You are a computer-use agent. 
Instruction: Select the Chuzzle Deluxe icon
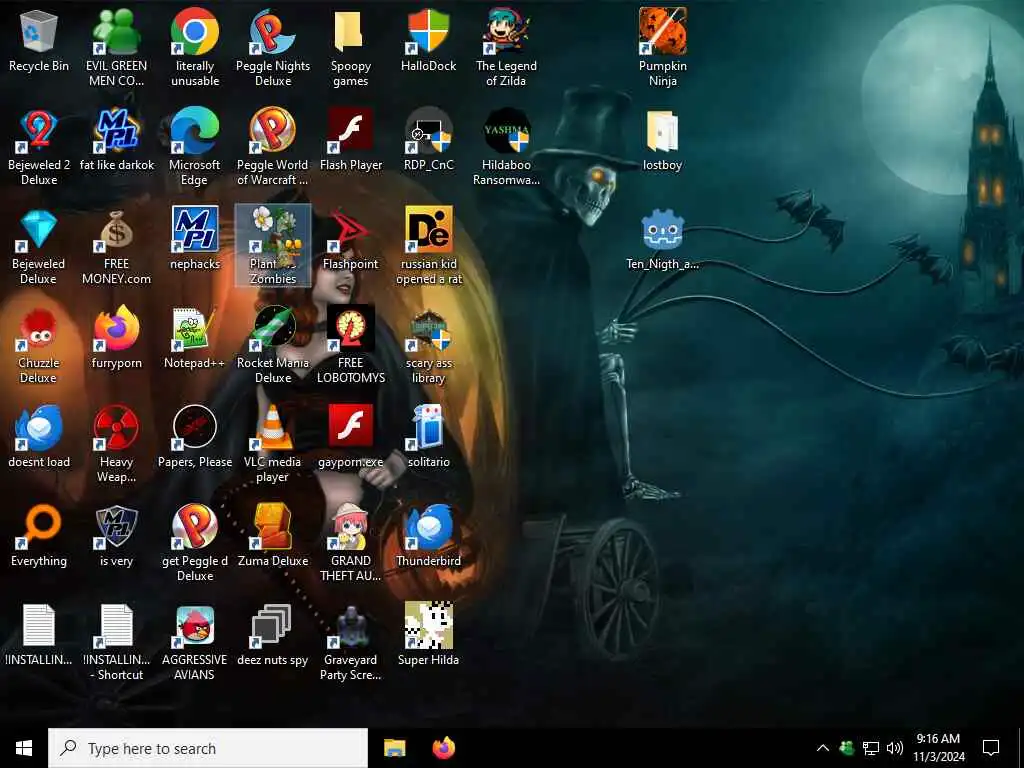point(39,345)
